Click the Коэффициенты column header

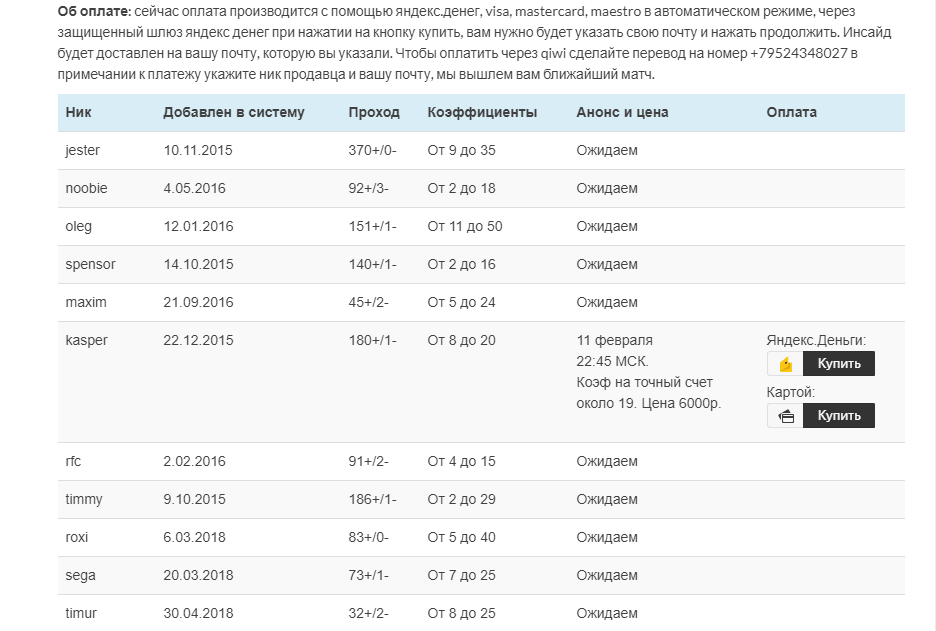(x=482, y=112)
